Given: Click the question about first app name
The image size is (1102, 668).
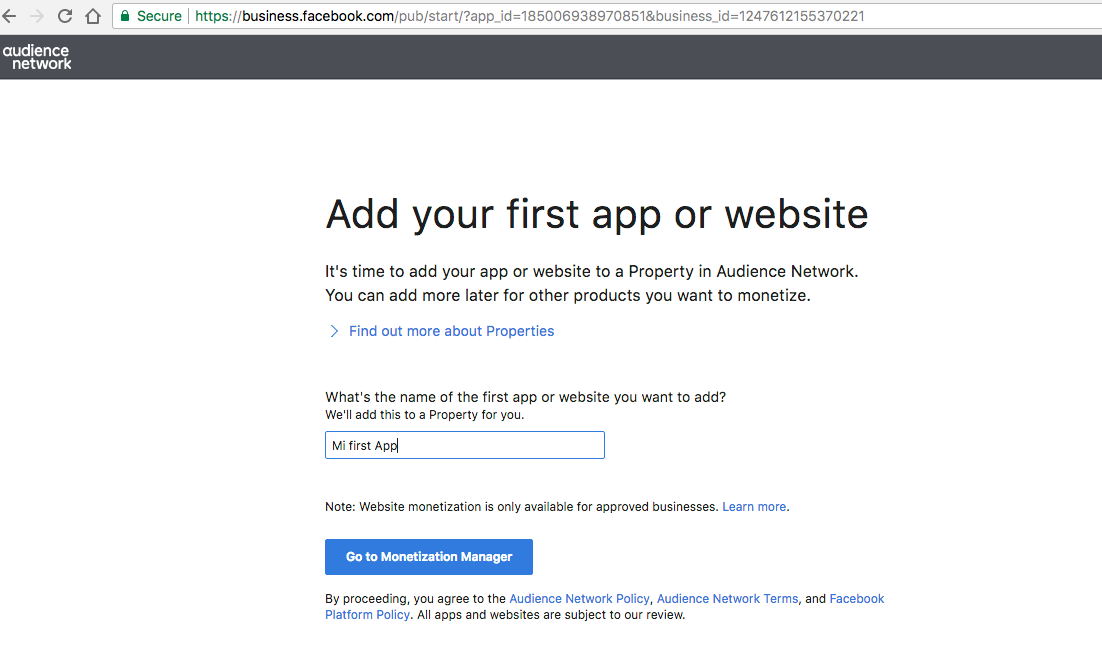Looking at the screenshot, I should tap(525, 397).
